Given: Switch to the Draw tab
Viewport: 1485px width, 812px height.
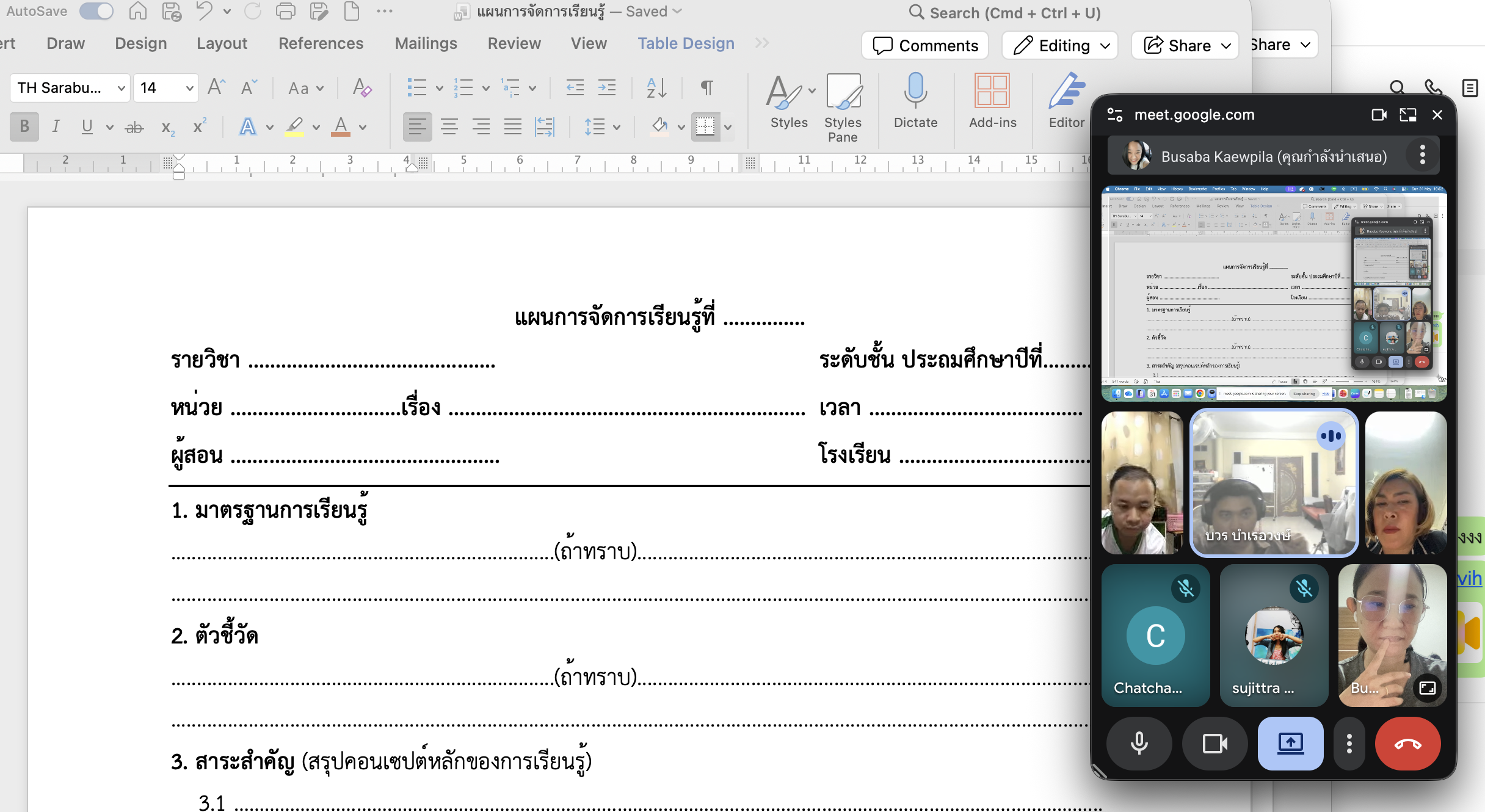Looking at the screenshot, I should (x=65, y=43).
